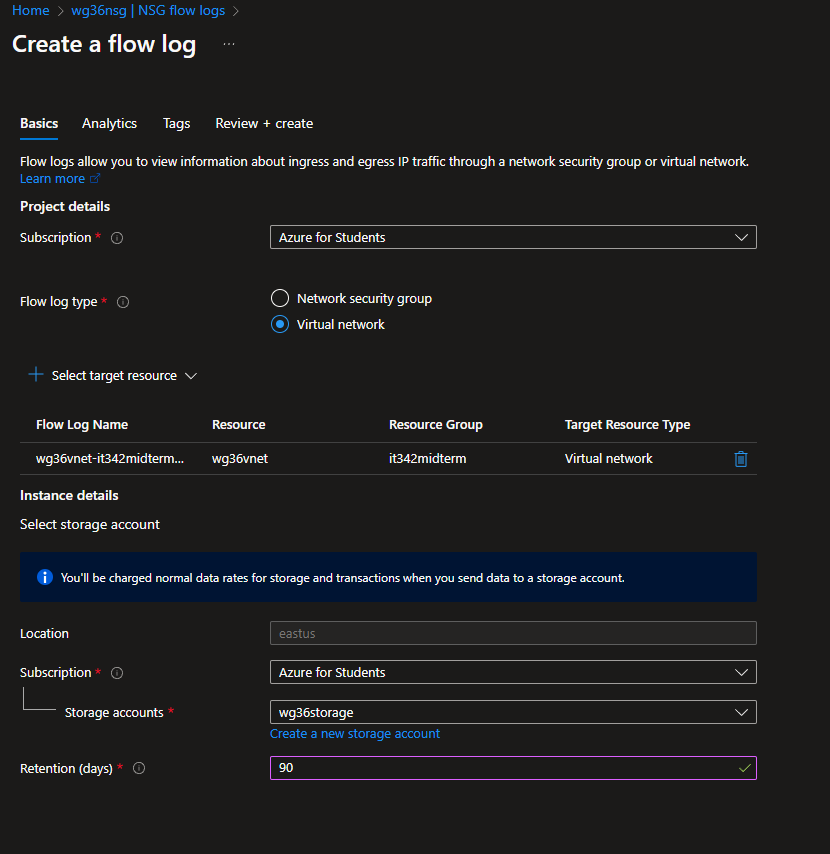Open the Tags tab
Screen dimensions: 830x854
point(176,123)
